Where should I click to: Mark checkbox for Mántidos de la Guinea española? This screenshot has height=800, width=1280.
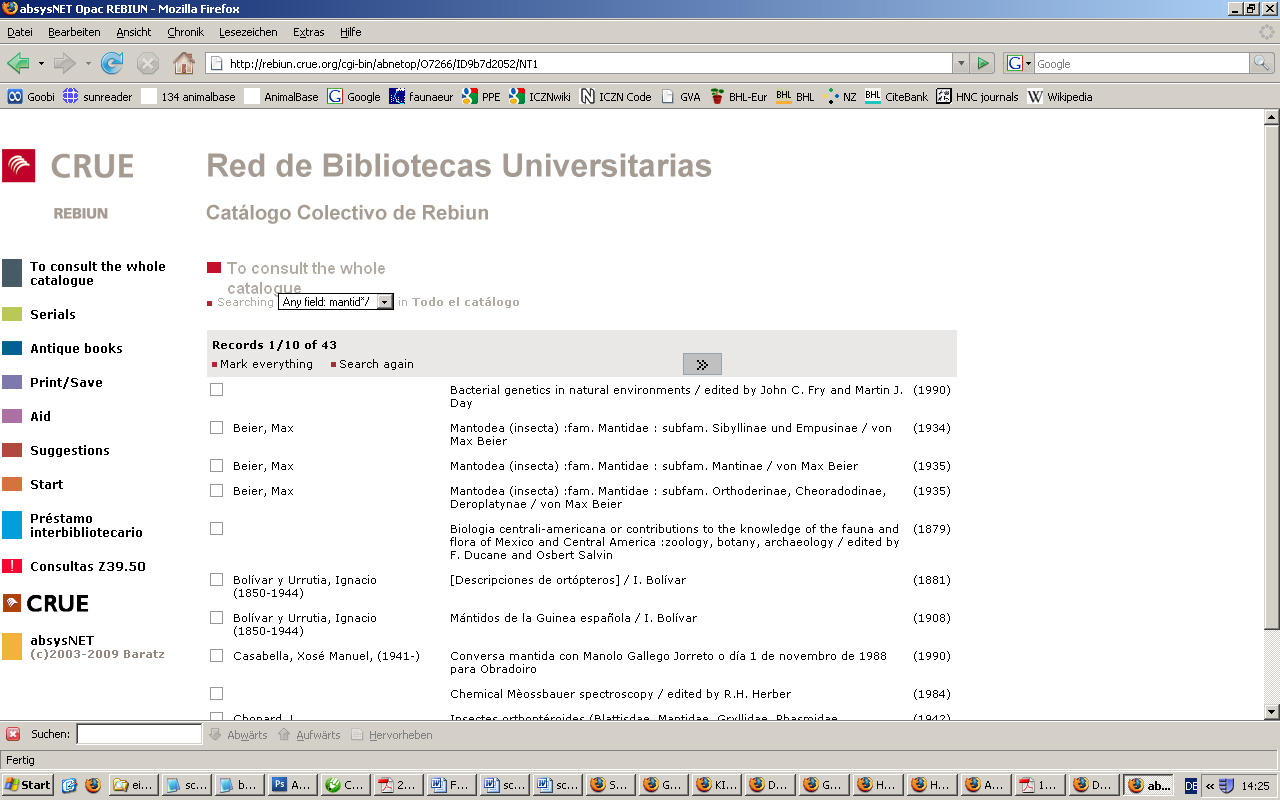(216, 618)
